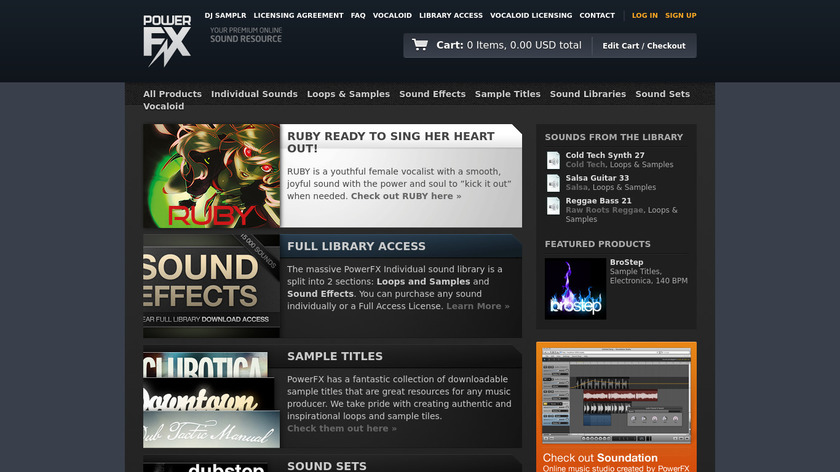Open the Reggae Bass 21 sound link

(x=598, y=201)
